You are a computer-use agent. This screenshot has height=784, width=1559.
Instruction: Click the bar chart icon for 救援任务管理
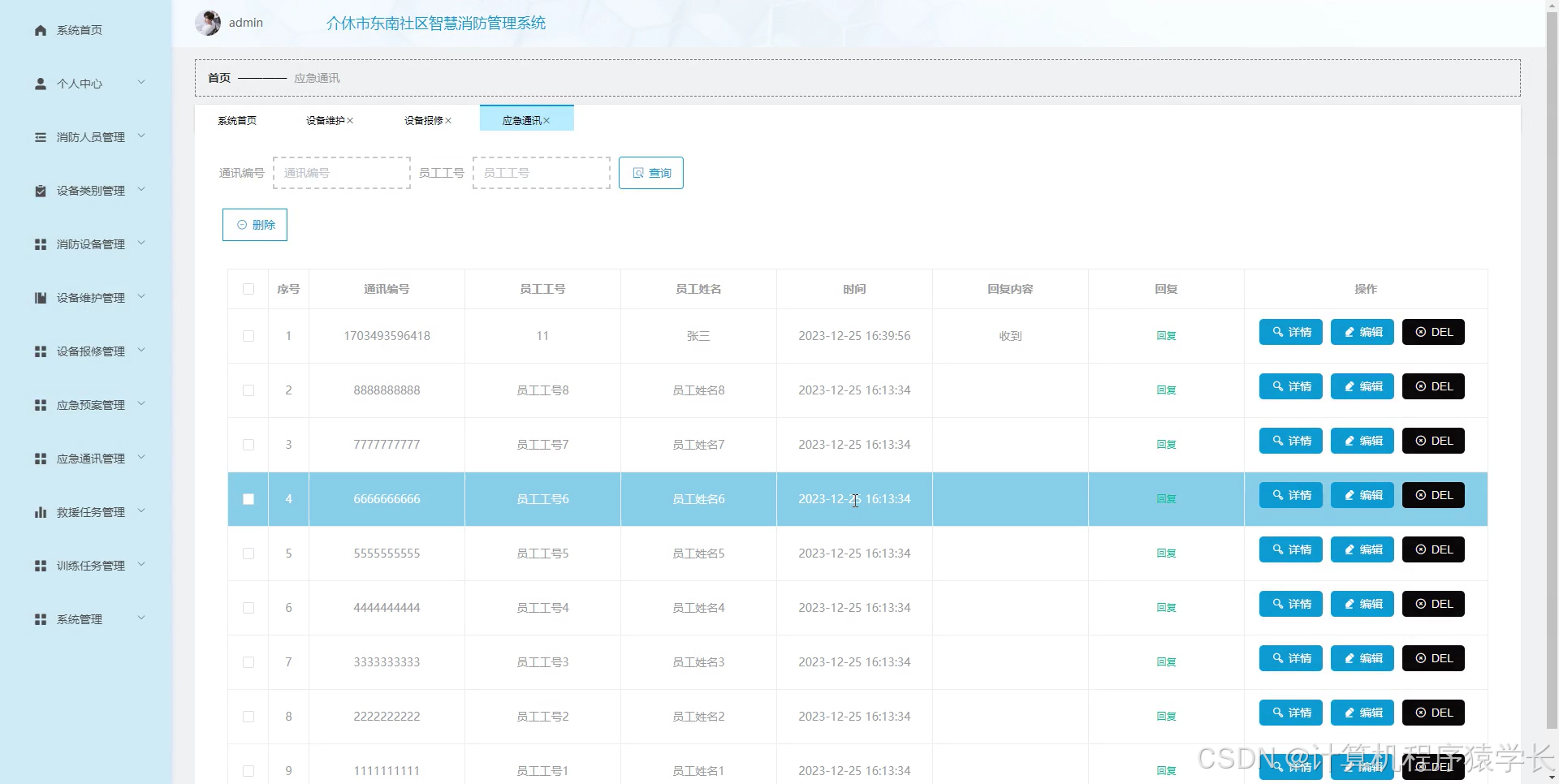click(41, 512)
